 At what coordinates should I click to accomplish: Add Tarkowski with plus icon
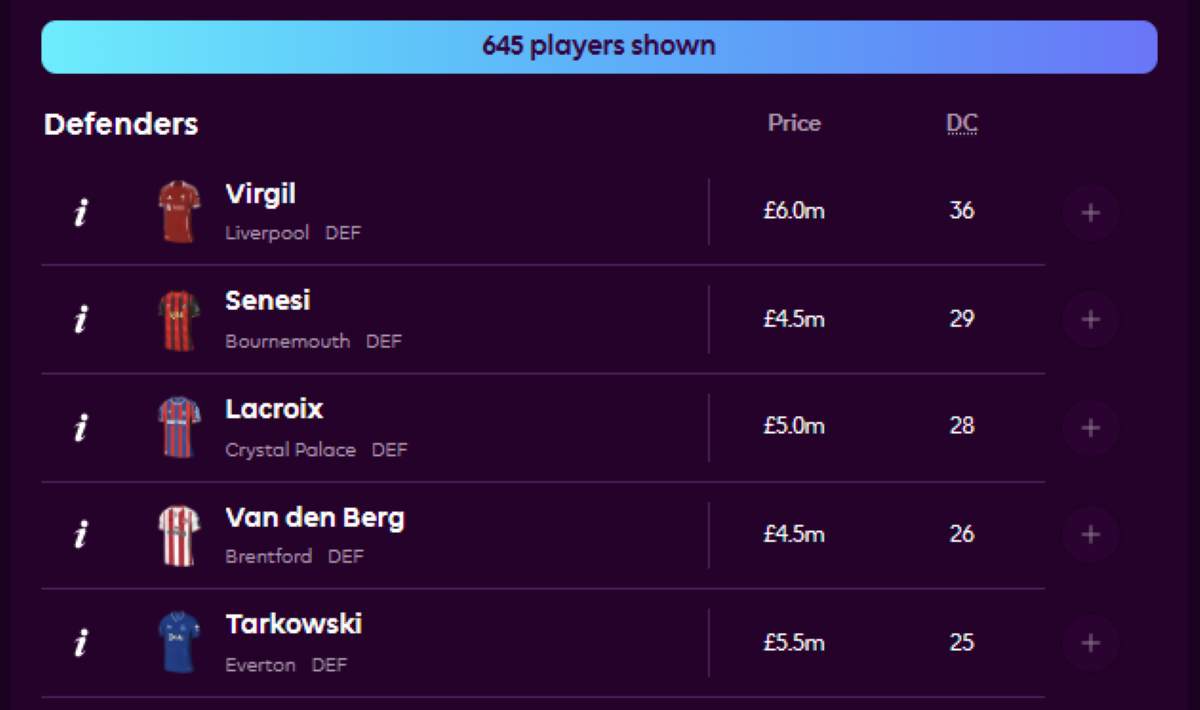[x=1090, y=643]
